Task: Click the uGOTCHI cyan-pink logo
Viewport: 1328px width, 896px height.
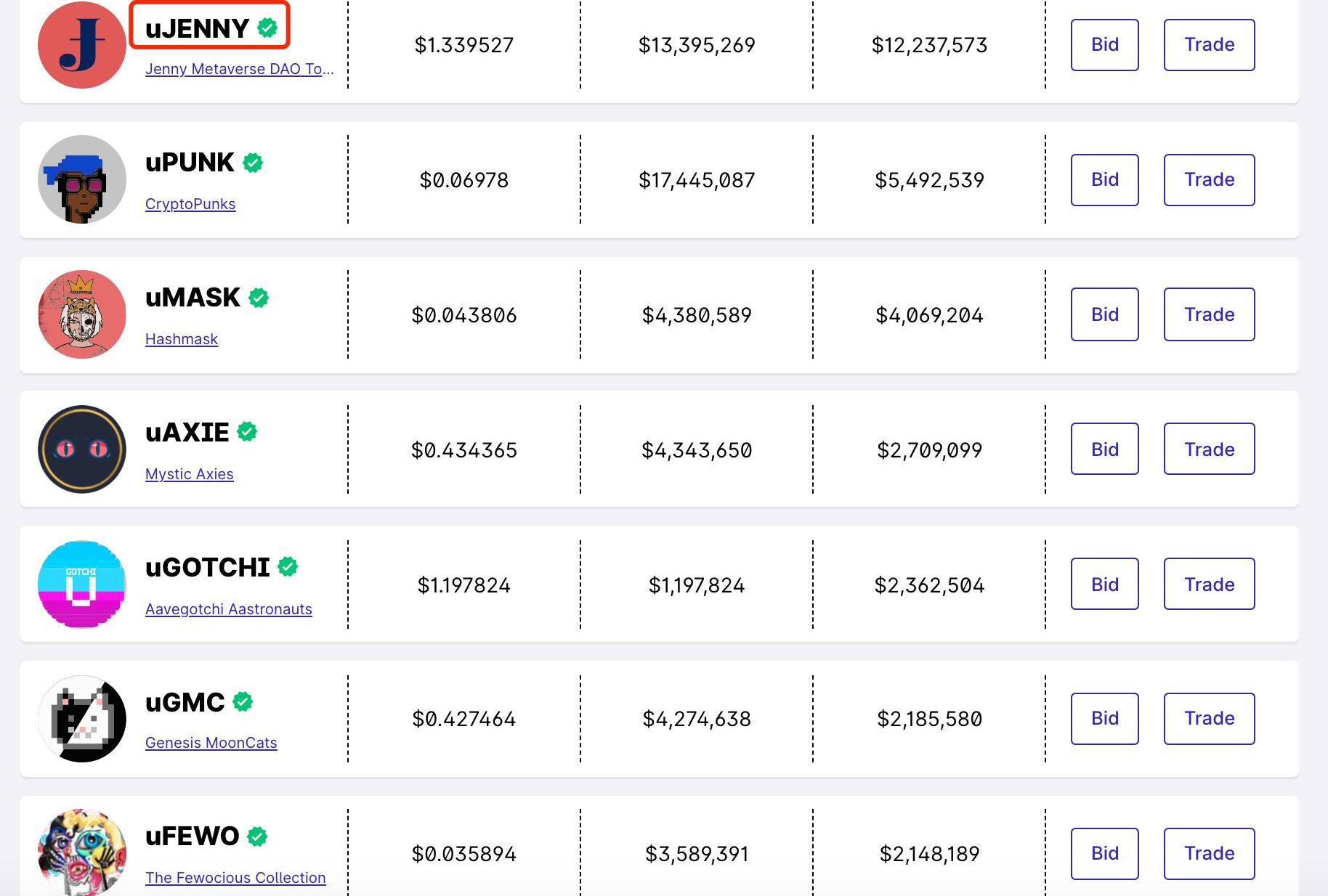Action: point(81,585)
